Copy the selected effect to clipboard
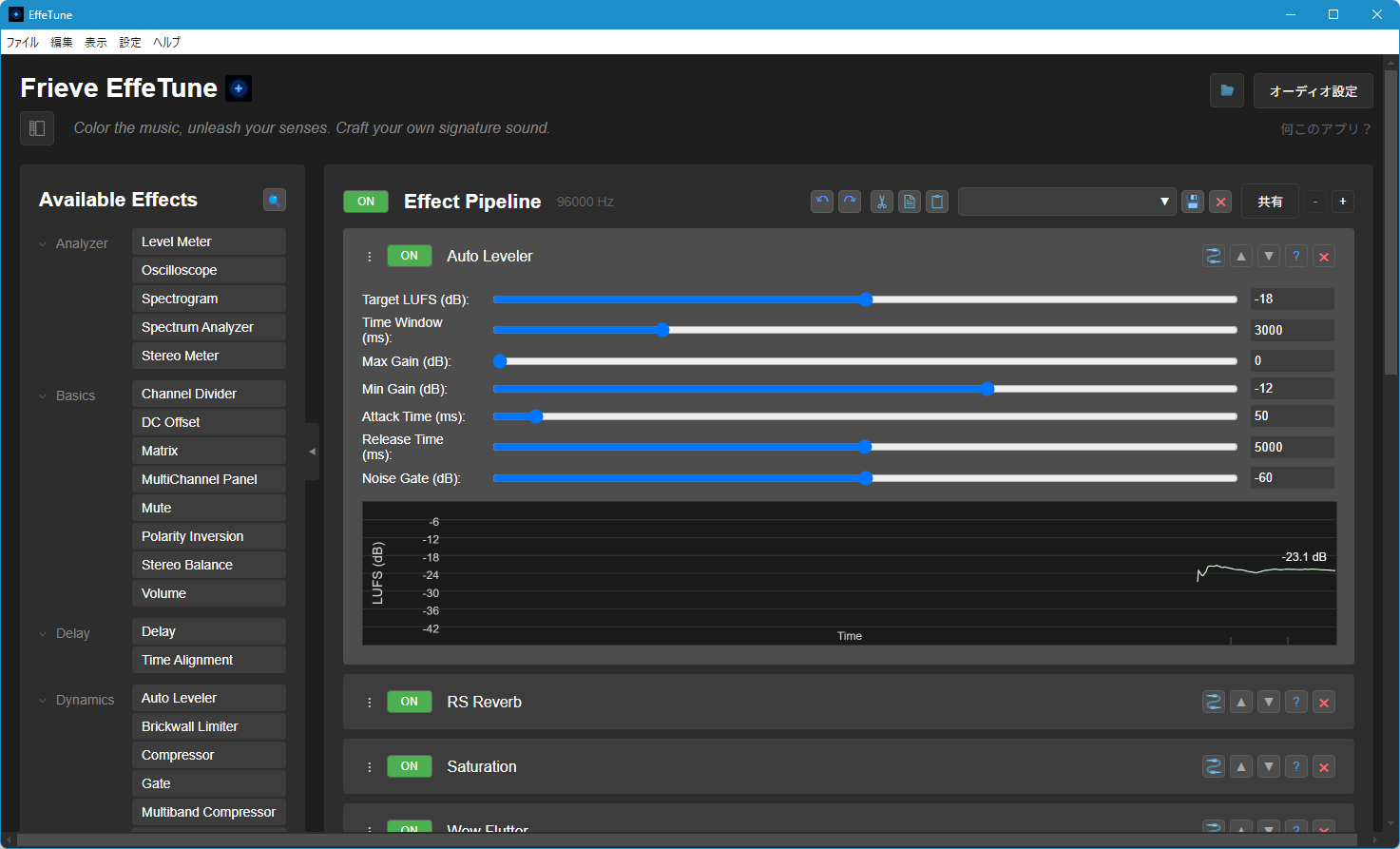 tap(910, 202)
